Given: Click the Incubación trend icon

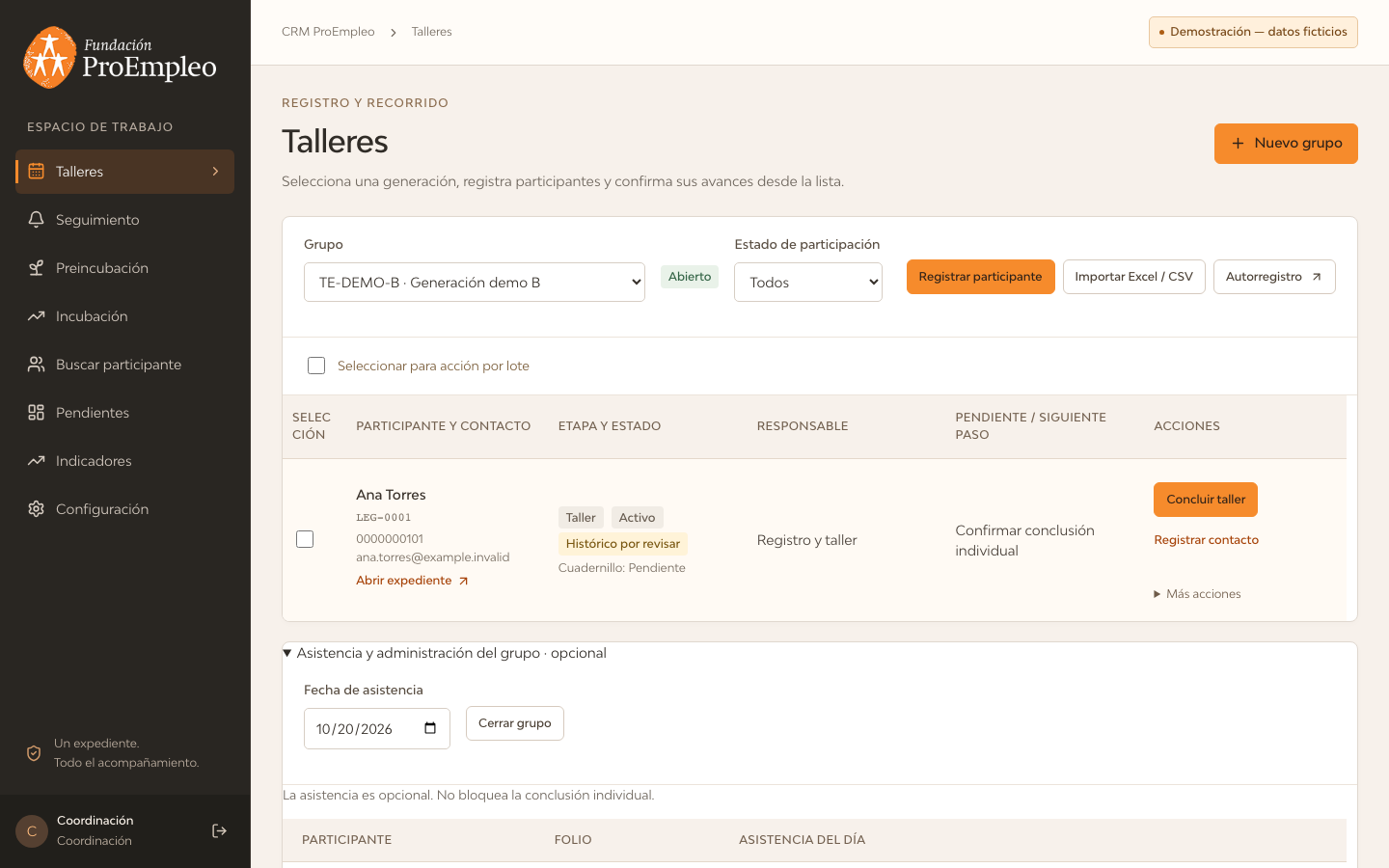Looking at the screenshot, I should click(37, 316).
